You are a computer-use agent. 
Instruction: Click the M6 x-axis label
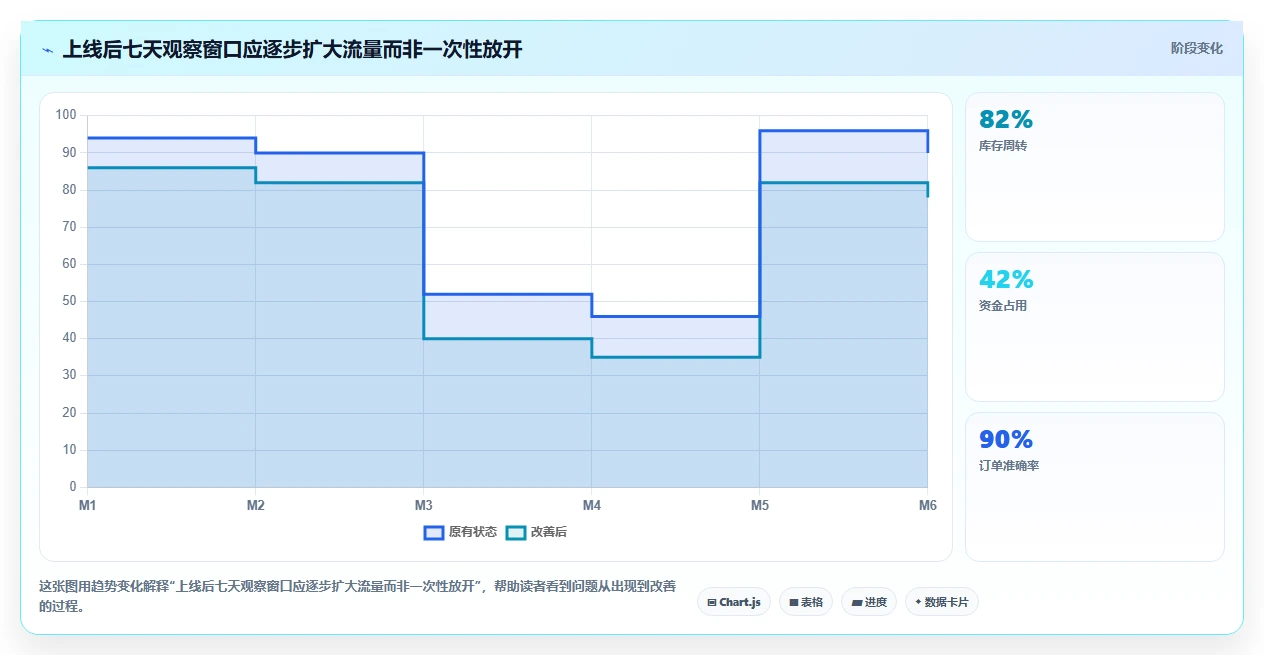[x=928, y=506]
